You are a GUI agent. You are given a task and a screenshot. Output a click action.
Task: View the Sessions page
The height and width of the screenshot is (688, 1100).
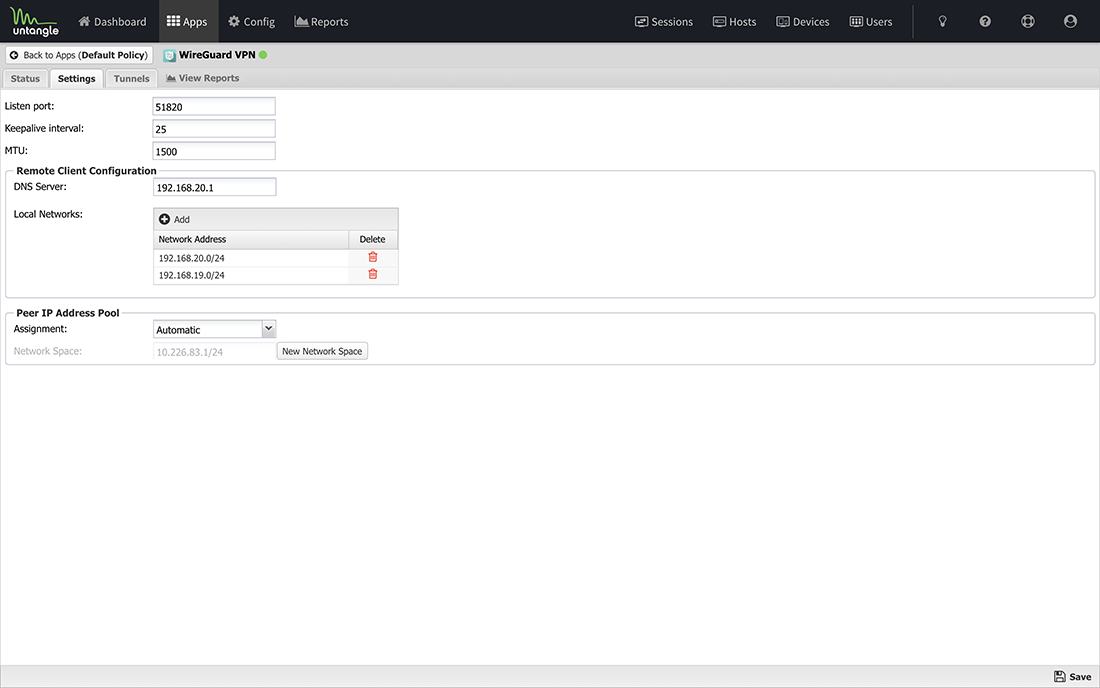(x=664, y=22)
